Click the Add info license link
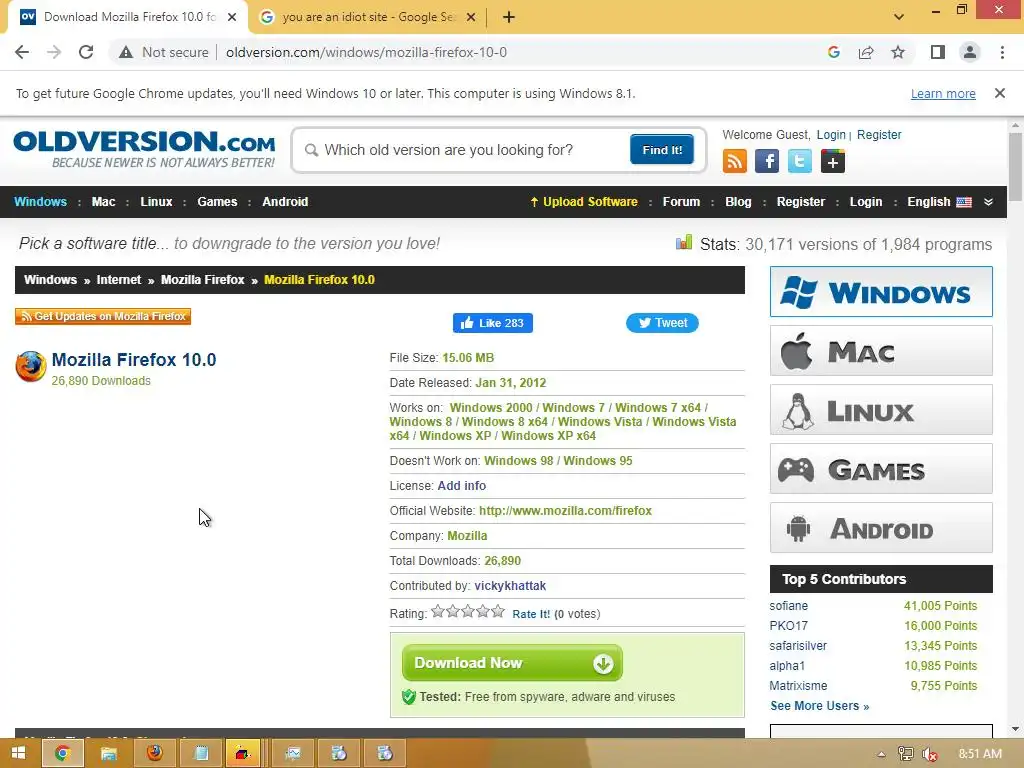 click(x=462, y=486)
